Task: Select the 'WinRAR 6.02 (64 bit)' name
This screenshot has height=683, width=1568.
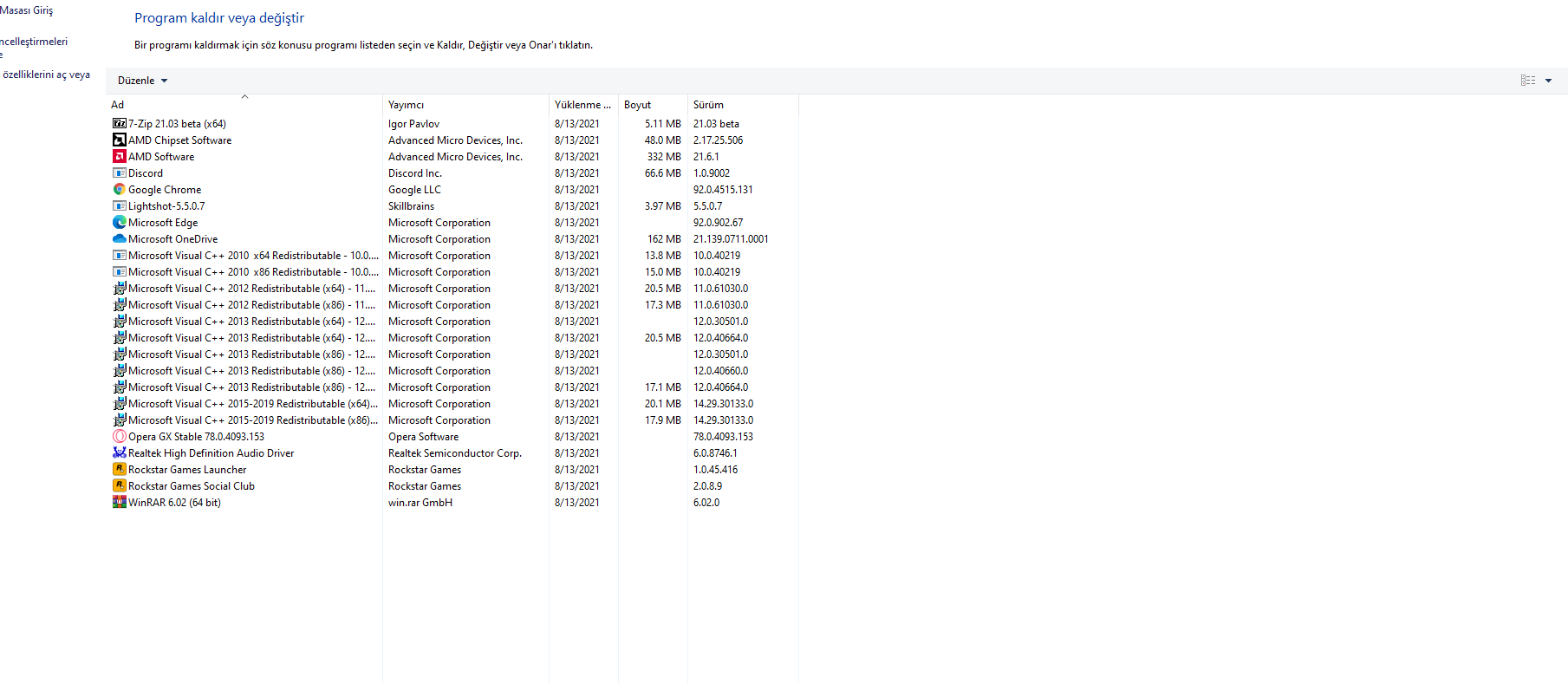Action: (174, 503)
